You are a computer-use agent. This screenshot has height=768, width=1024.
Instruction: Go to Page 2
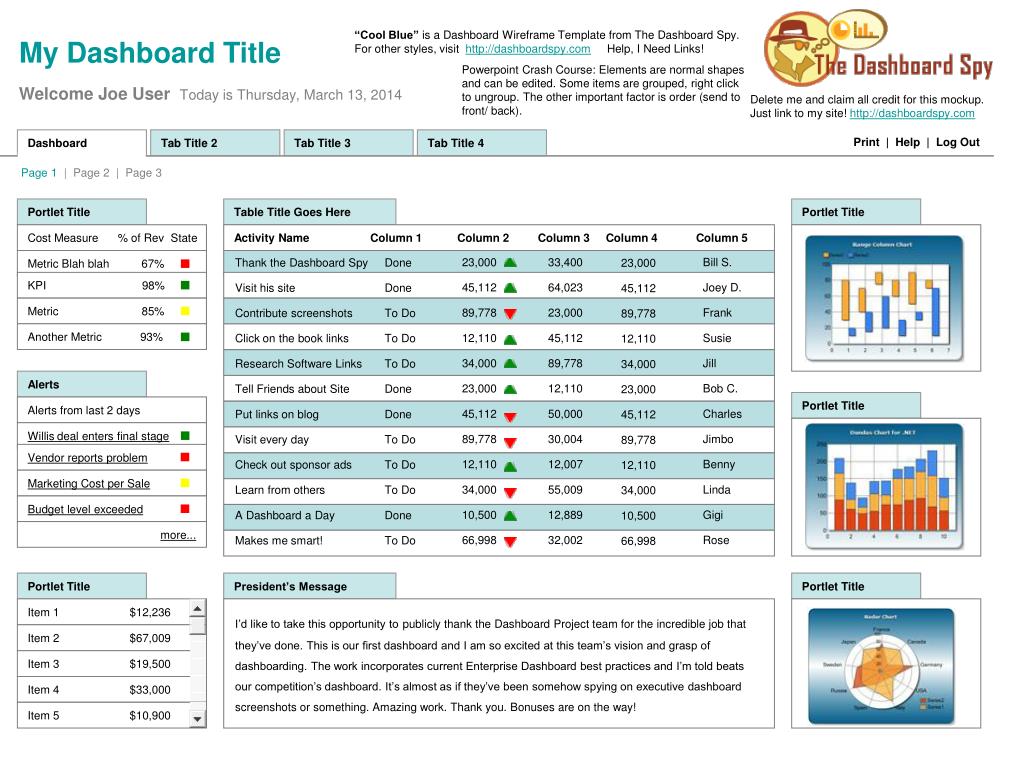(x=91, y=173)
